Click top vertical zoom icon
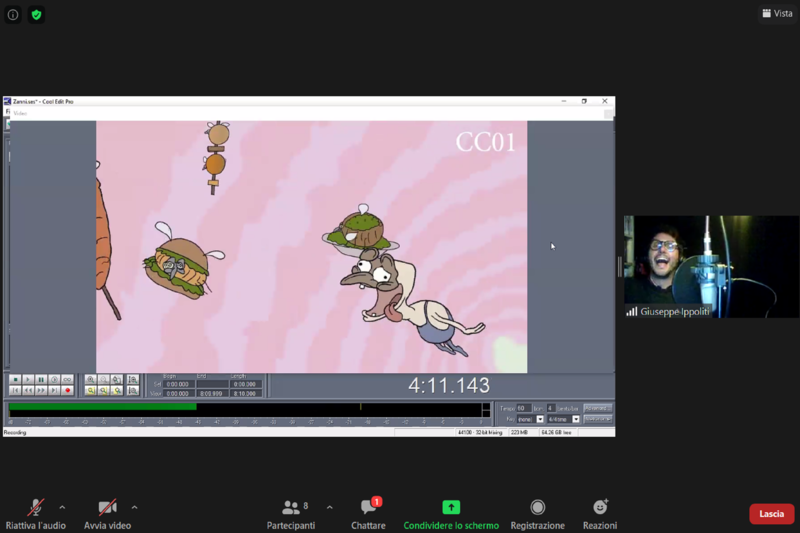800x533 pixels. point(133,379)
